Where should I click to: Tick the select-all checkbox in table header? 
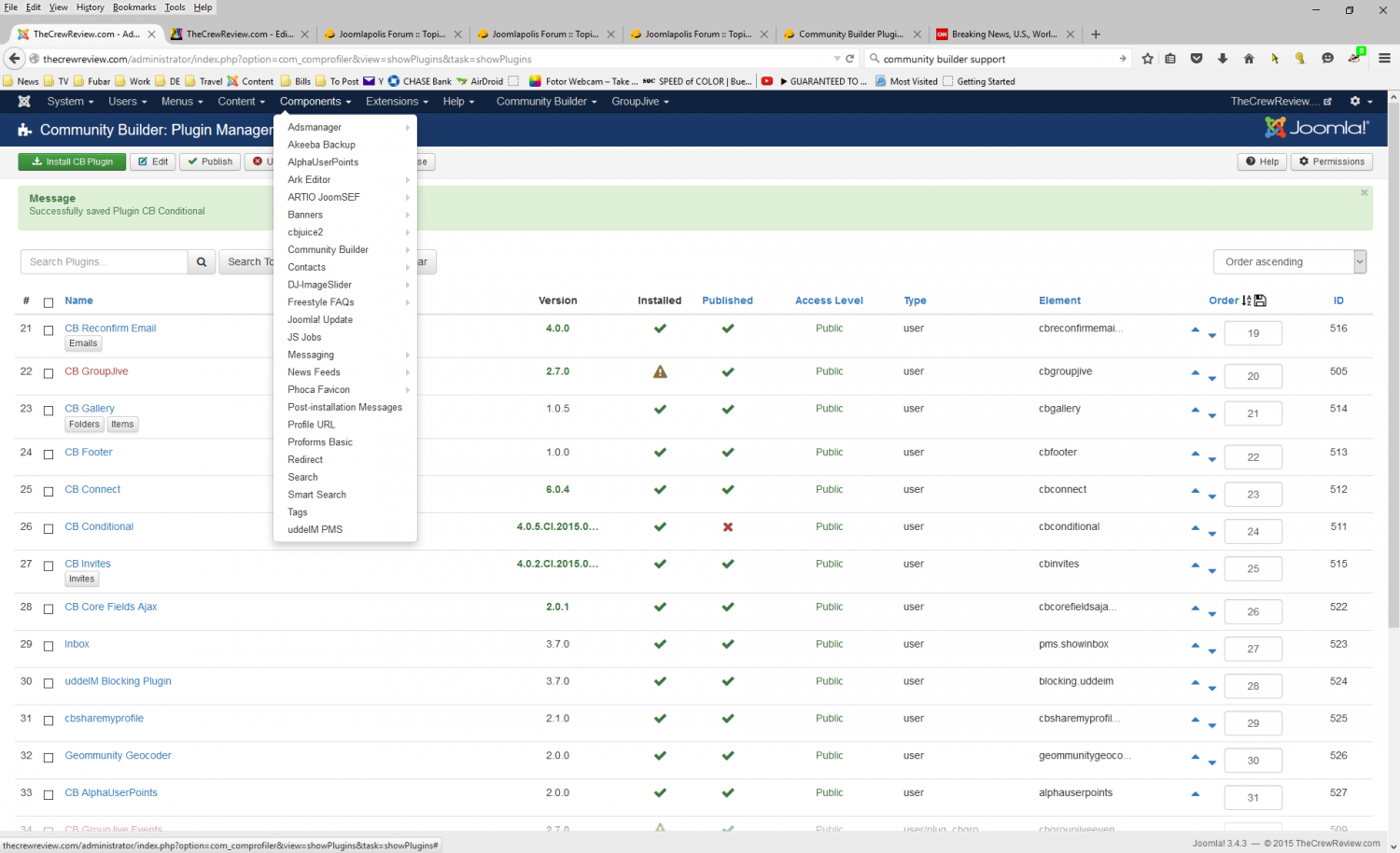(x=49, y=302)
